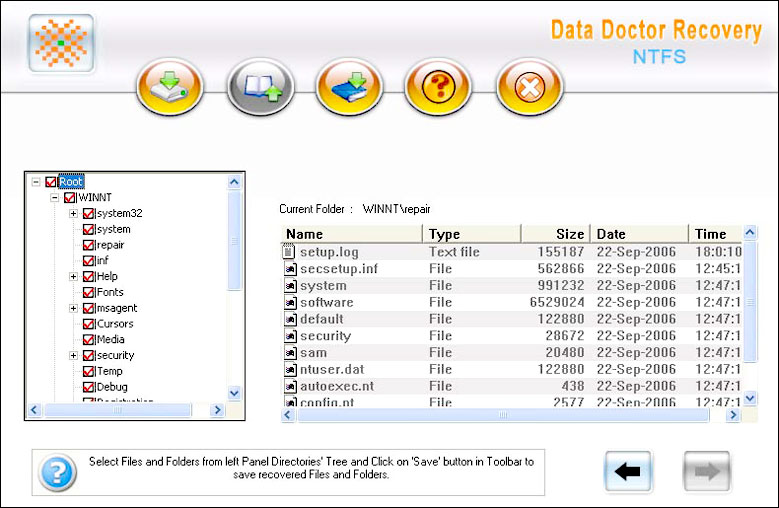Click the blue book save log button
Viewport: 779px width, 508px height.
click(x=349, y=86)
